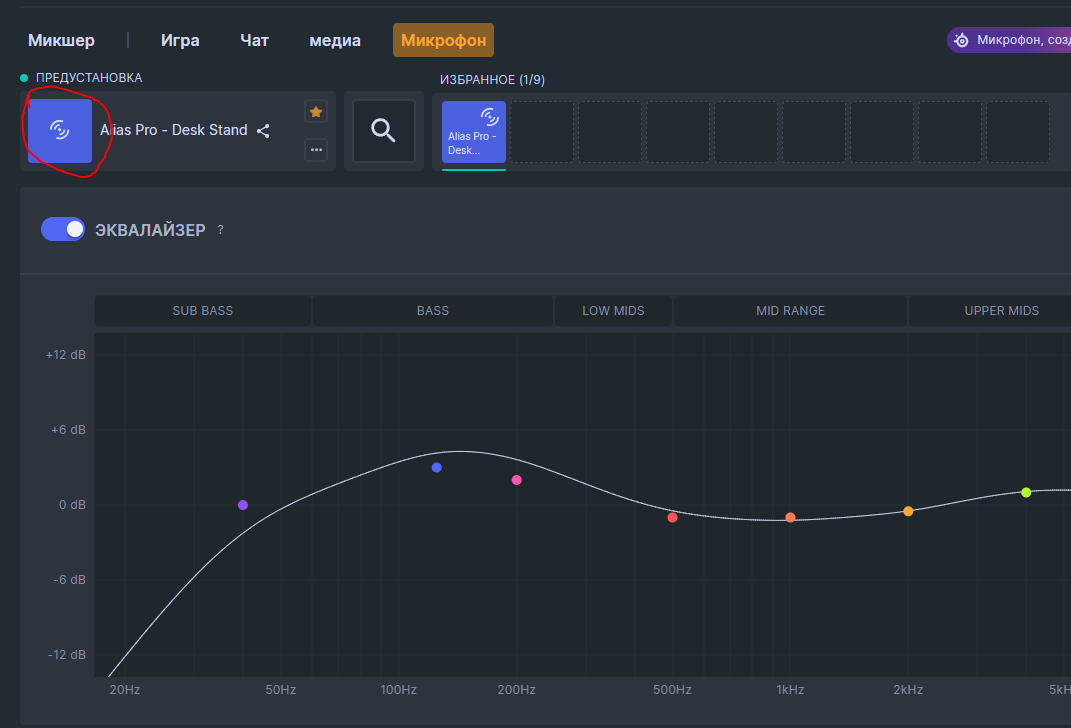Viewport: 1071px width, 728px height.
Task: Click the Alias Pro preset microphone icon
Action: (60, 131)
